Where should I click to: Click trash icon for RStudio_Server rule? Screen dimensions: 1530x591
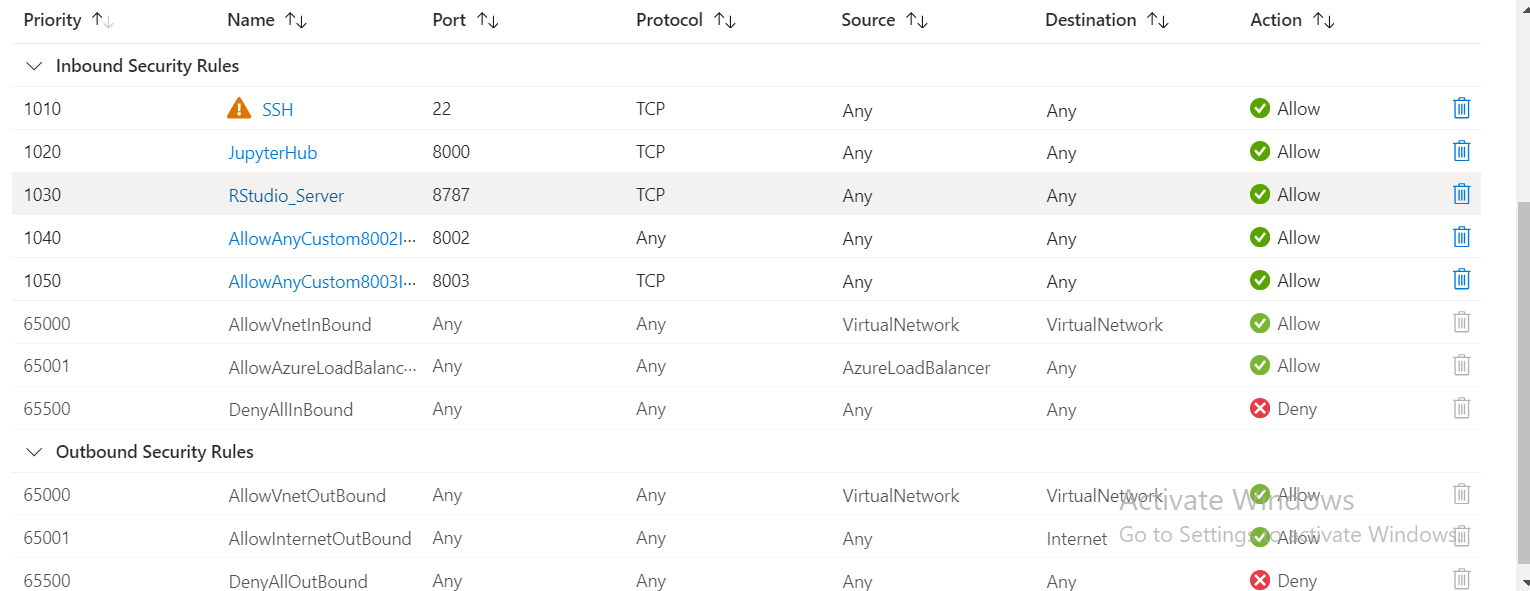point(1461,194)
